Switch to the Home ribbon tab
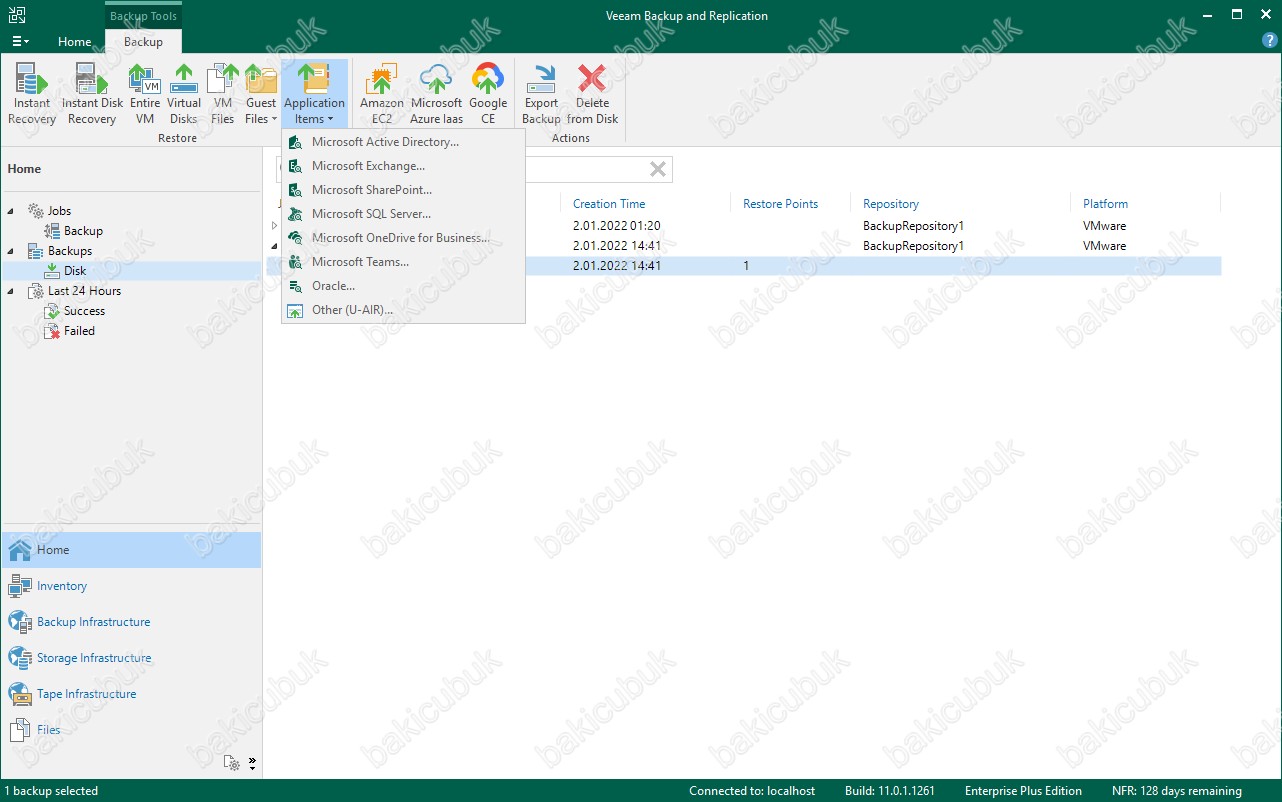 [74, 42]
